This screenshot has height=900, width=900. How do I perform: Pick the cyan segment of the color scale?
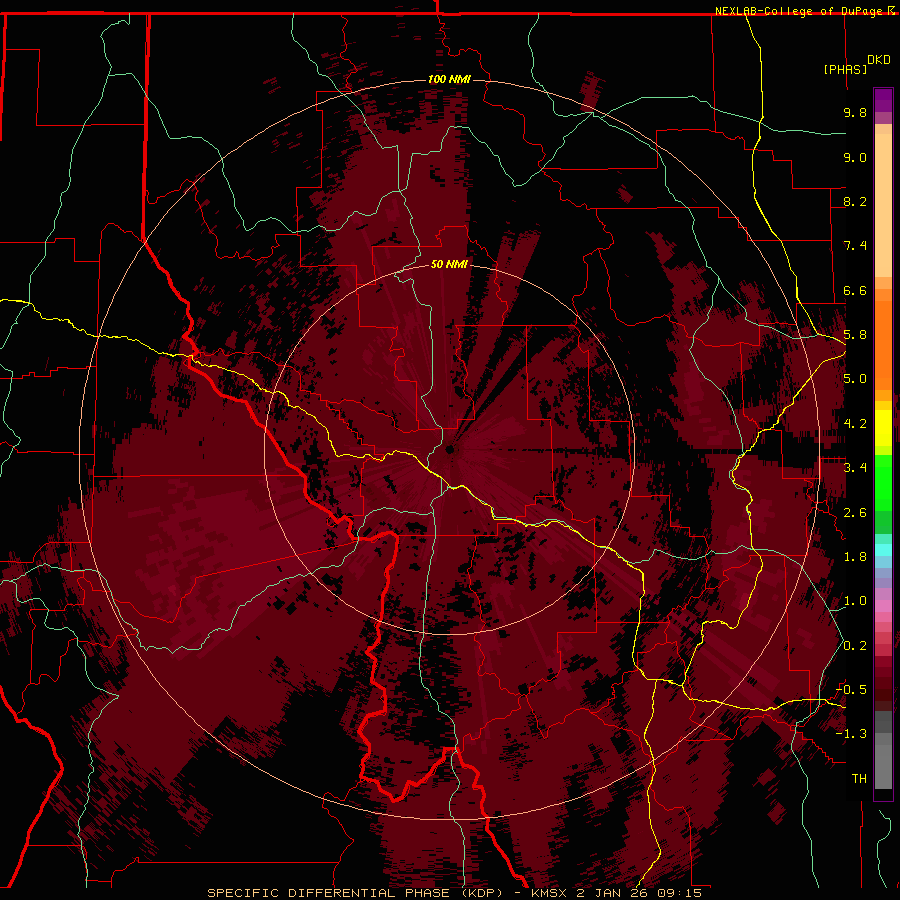(883, 550)
